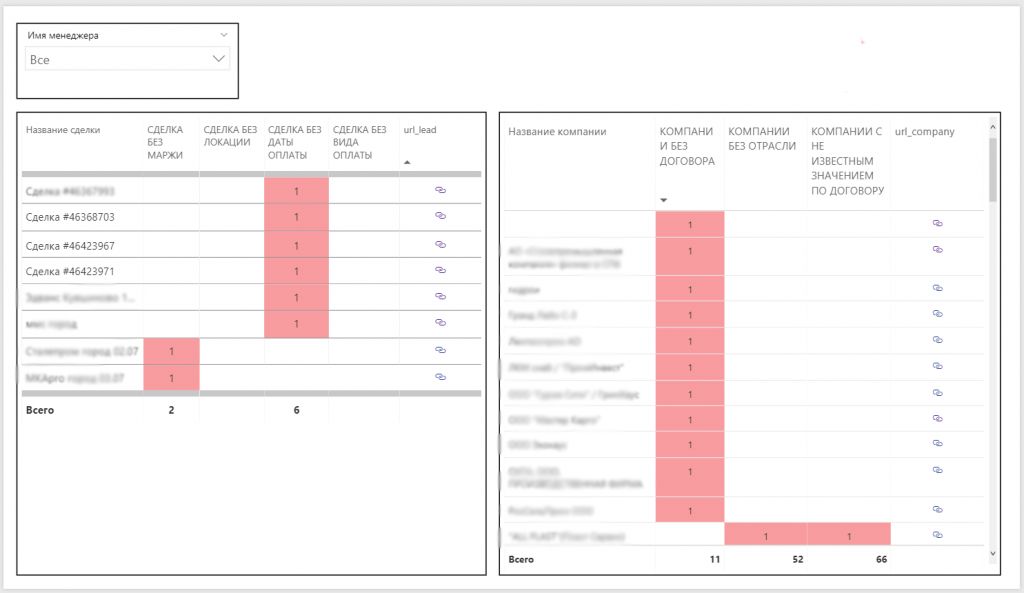Screen dimensions: 1024x593
Task: Open url_company link in row without company name
Action: [x=937, y=223]
